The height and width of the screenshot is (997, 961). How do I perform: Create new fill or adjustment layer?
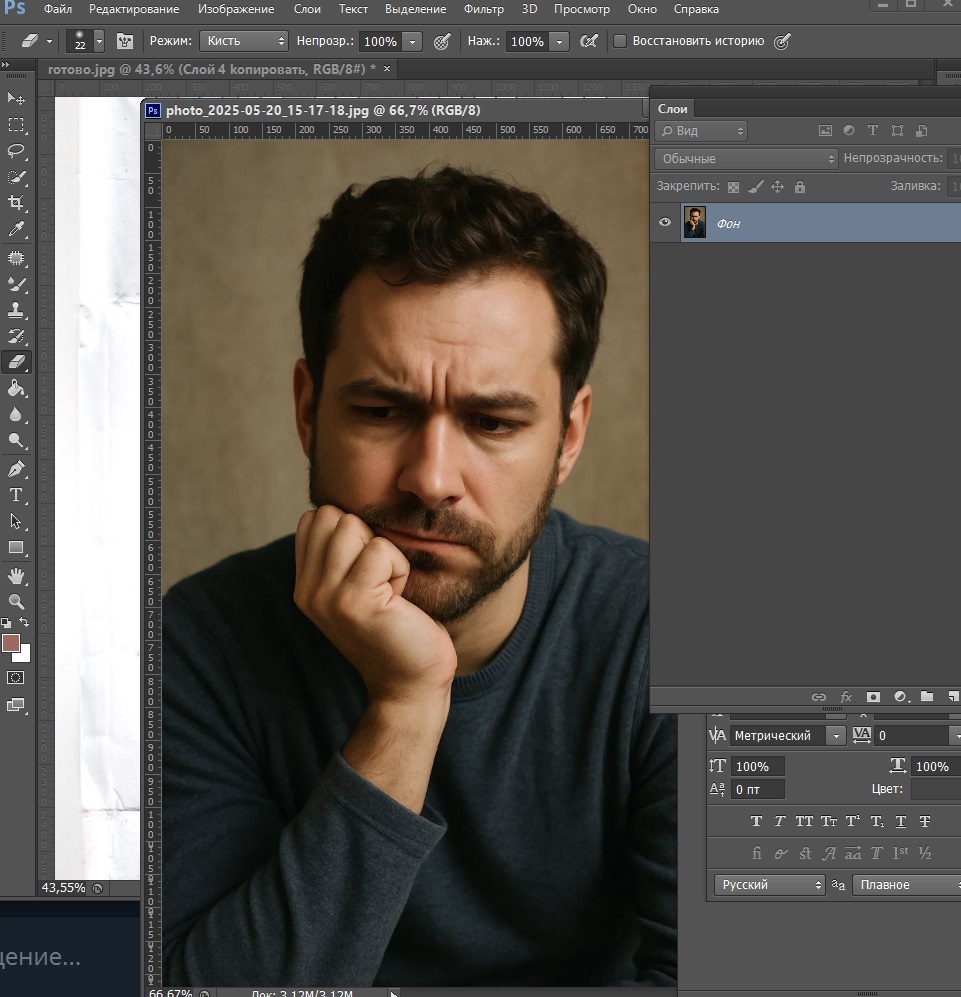(x=901, y=697)
